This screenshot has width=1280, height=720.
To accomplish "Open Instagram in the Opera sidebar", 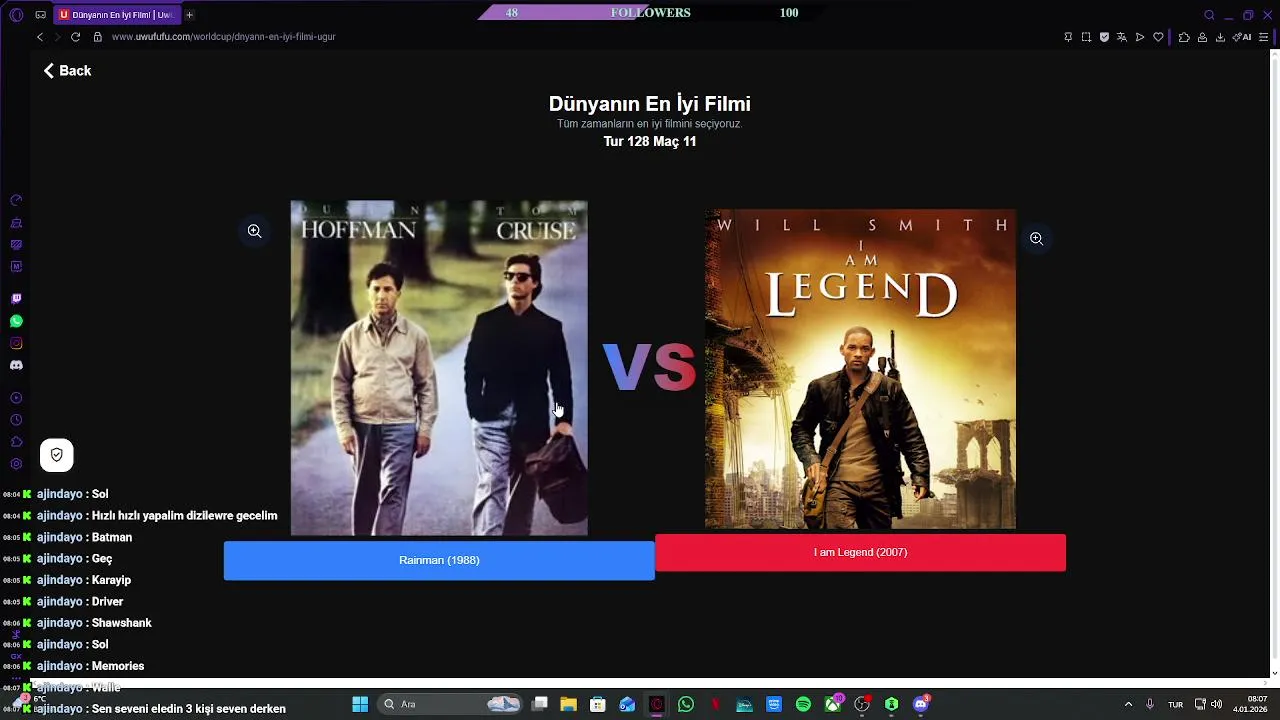I will point(16,343).
